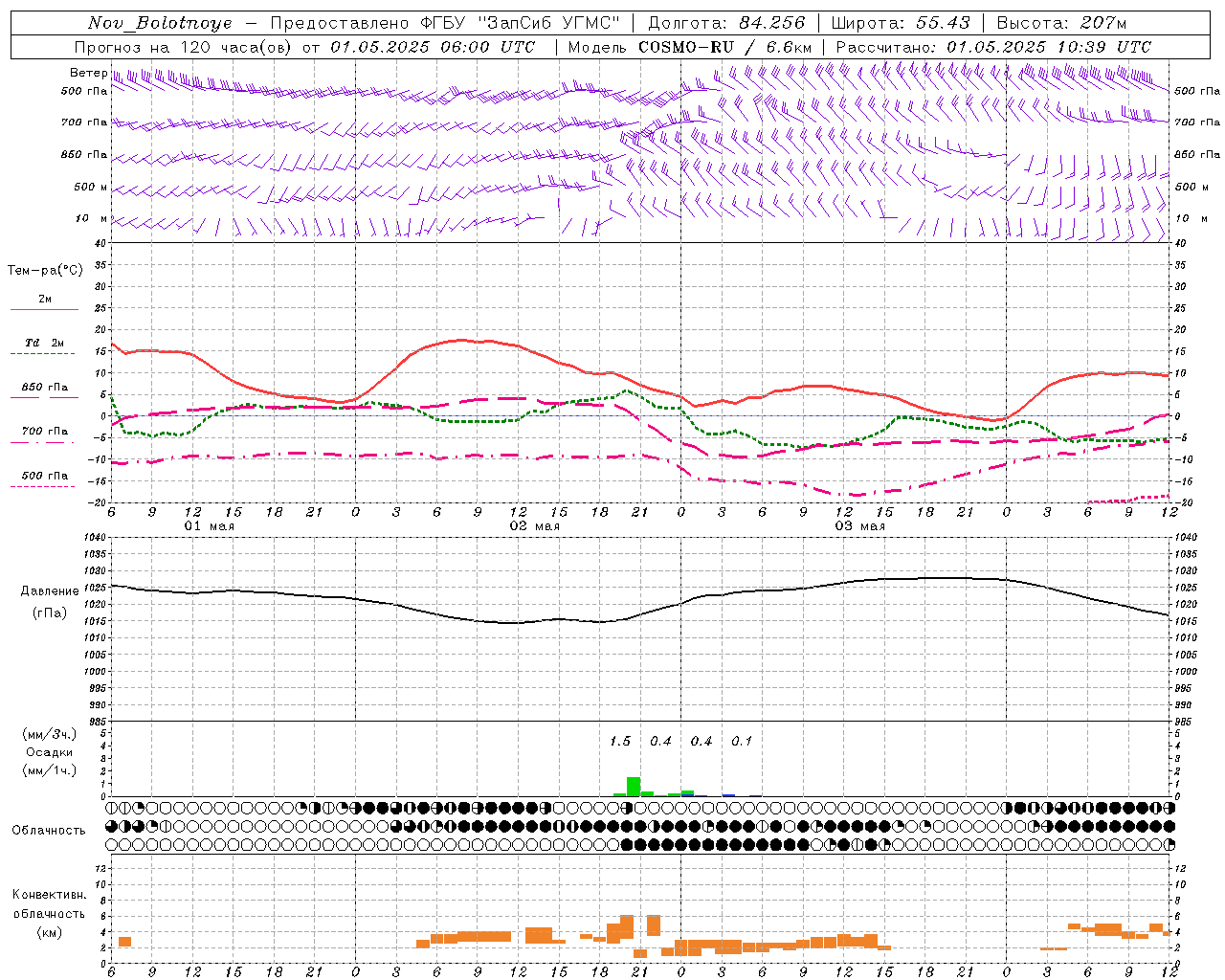Click the Td 2м legend entry

[x=44, y=343]
